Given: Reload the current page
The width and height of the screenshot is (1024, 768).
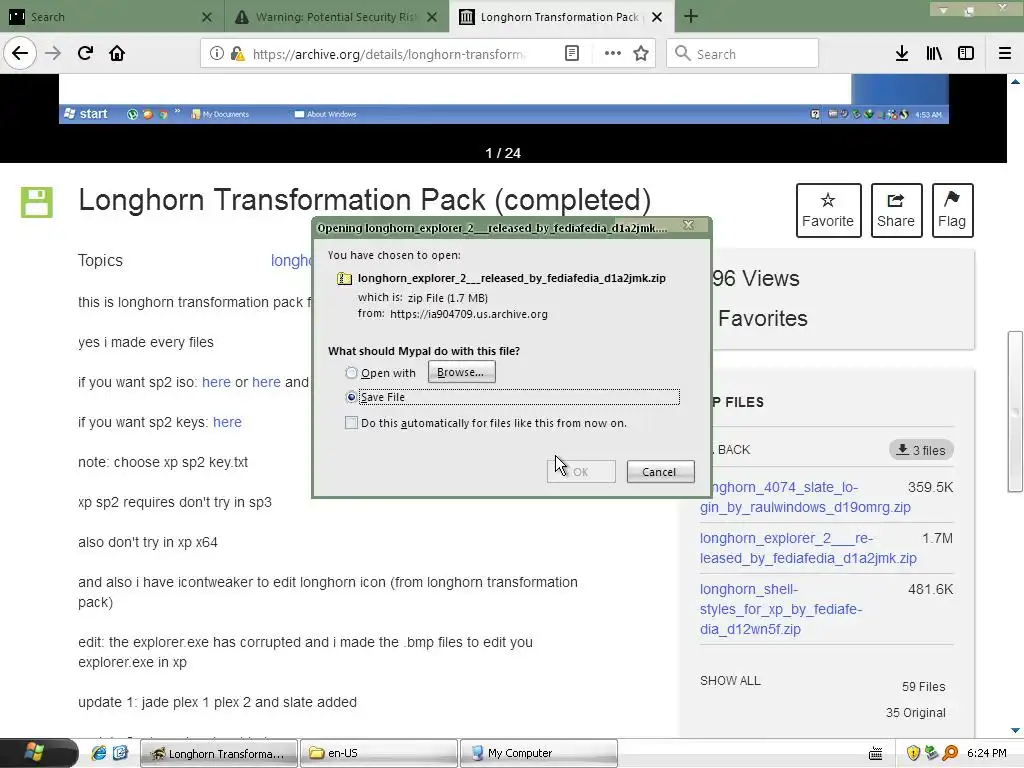Looking at the screenshot, I should [86, 53].
